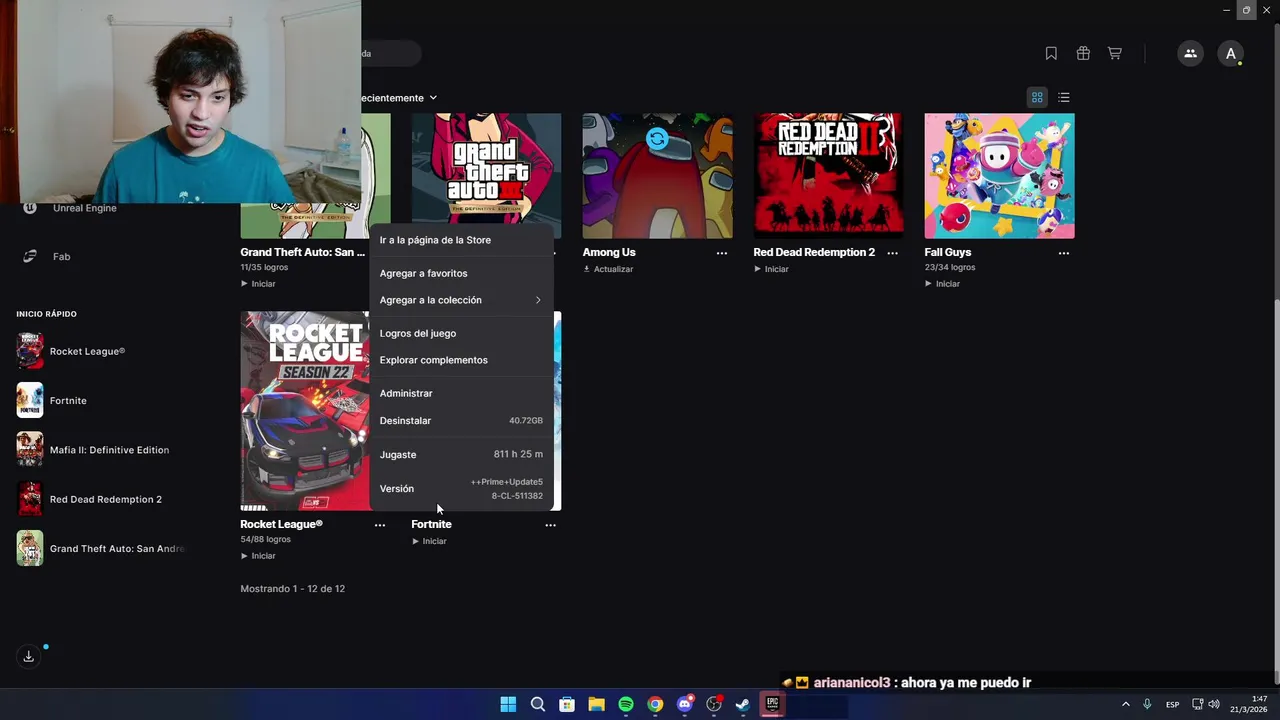
Task: Click 'Versión' entry in context menu
Action: [x=461, y=489]
